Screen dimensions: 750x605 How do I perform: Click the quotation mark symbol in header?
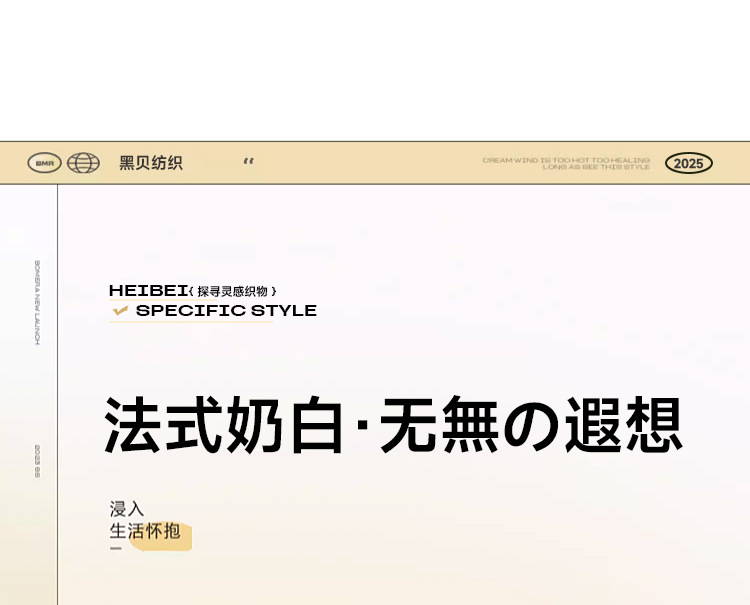click(x=249, y=162)
